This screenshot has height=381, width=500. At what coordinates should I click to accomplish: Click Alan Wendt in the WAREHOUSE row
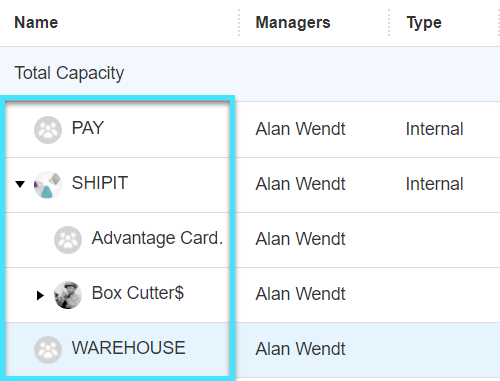[x=300, y=349]
